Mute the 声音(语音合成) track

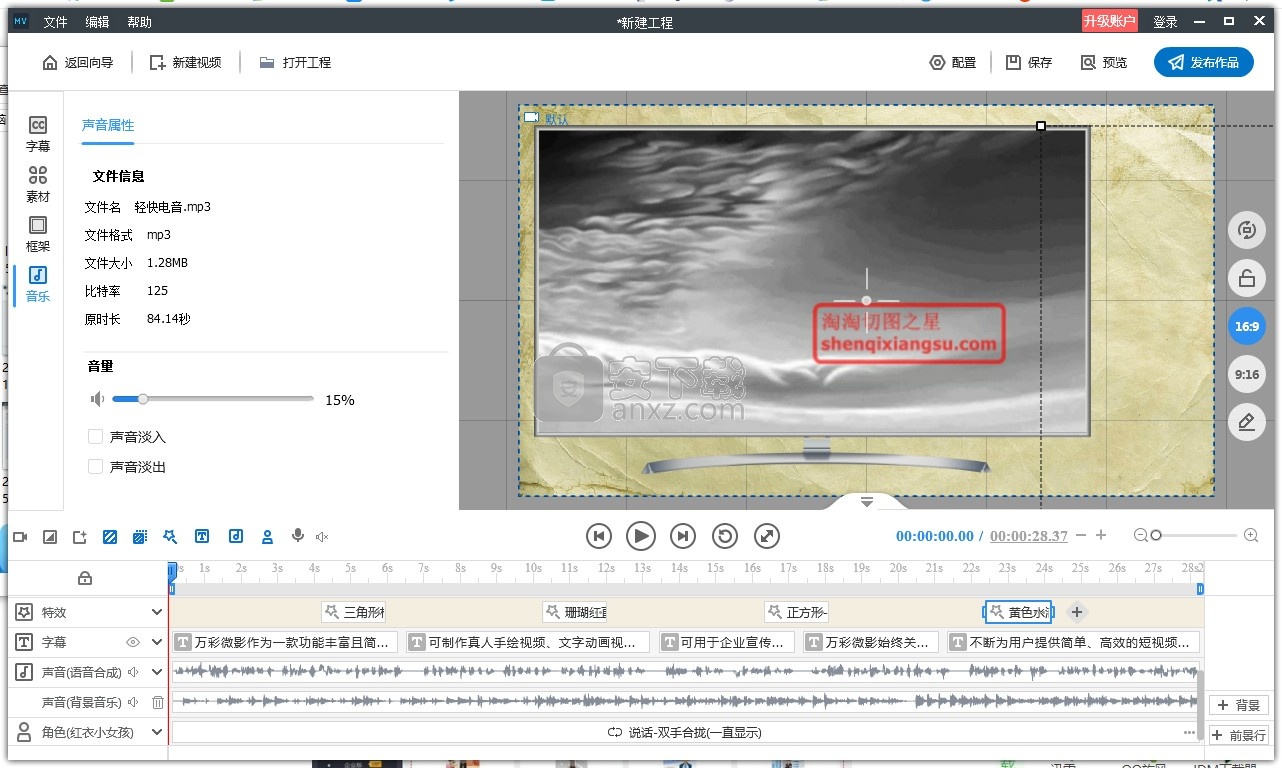pyautogui.click(x=132, y=672)
